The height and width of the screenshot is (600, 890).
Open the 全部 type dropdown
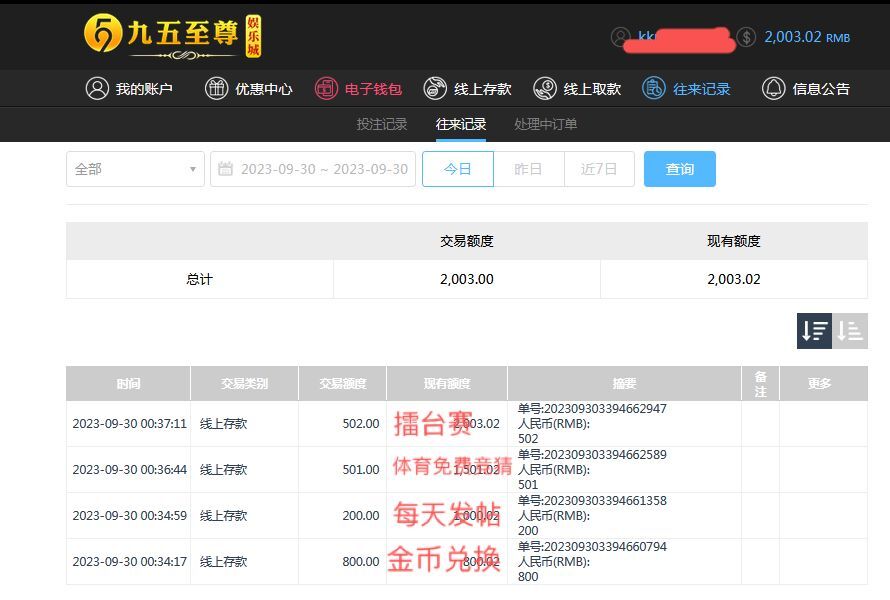(135, 169)
